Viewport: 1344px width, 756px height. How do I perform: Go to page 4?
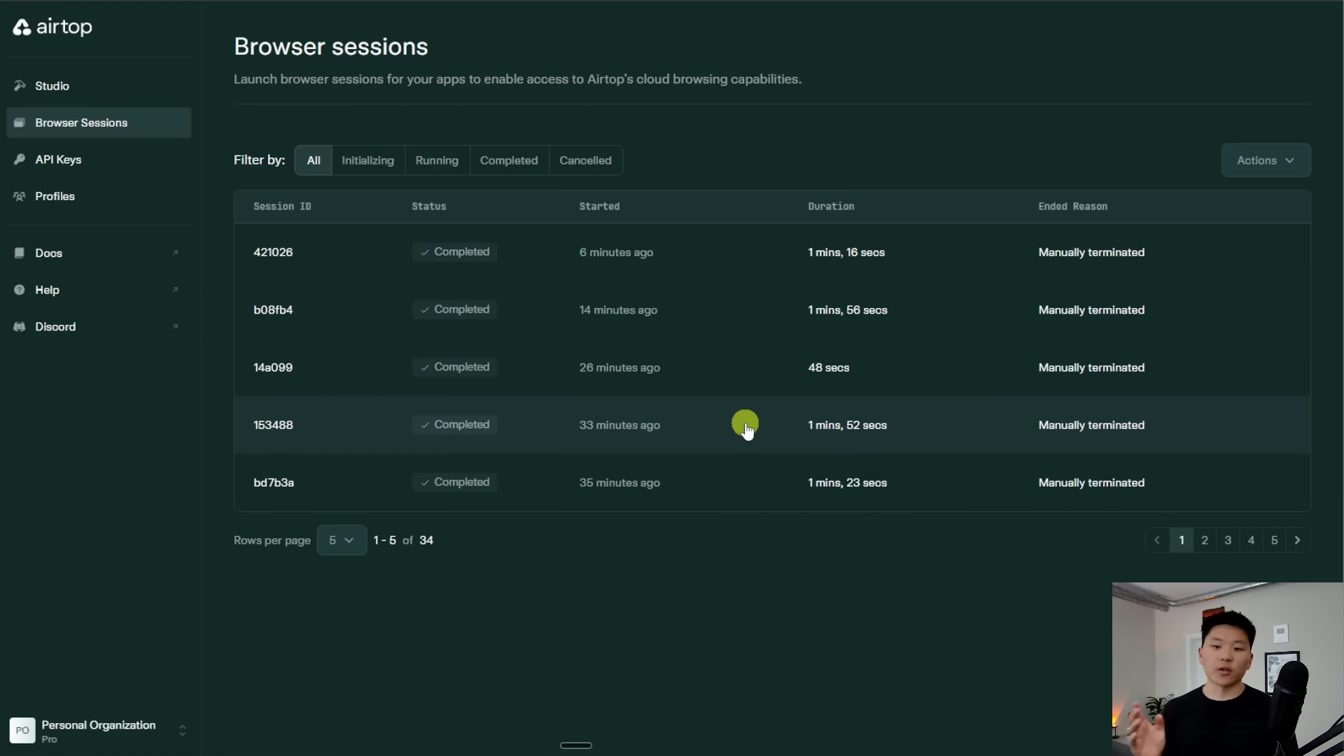tap(1251, 540)
